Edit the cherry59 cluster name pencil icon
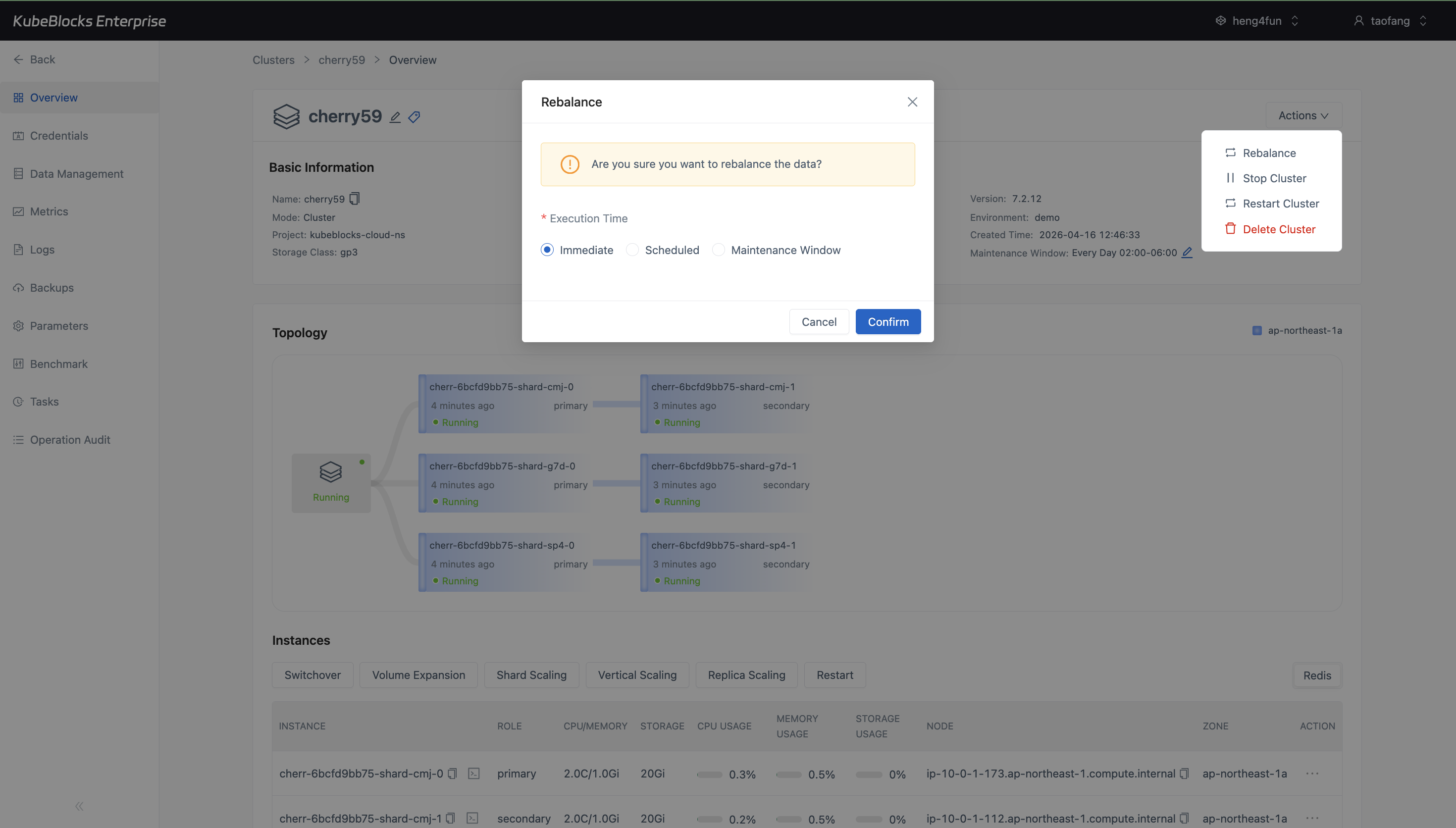1456x828 pixels. [x=395, y=118]
